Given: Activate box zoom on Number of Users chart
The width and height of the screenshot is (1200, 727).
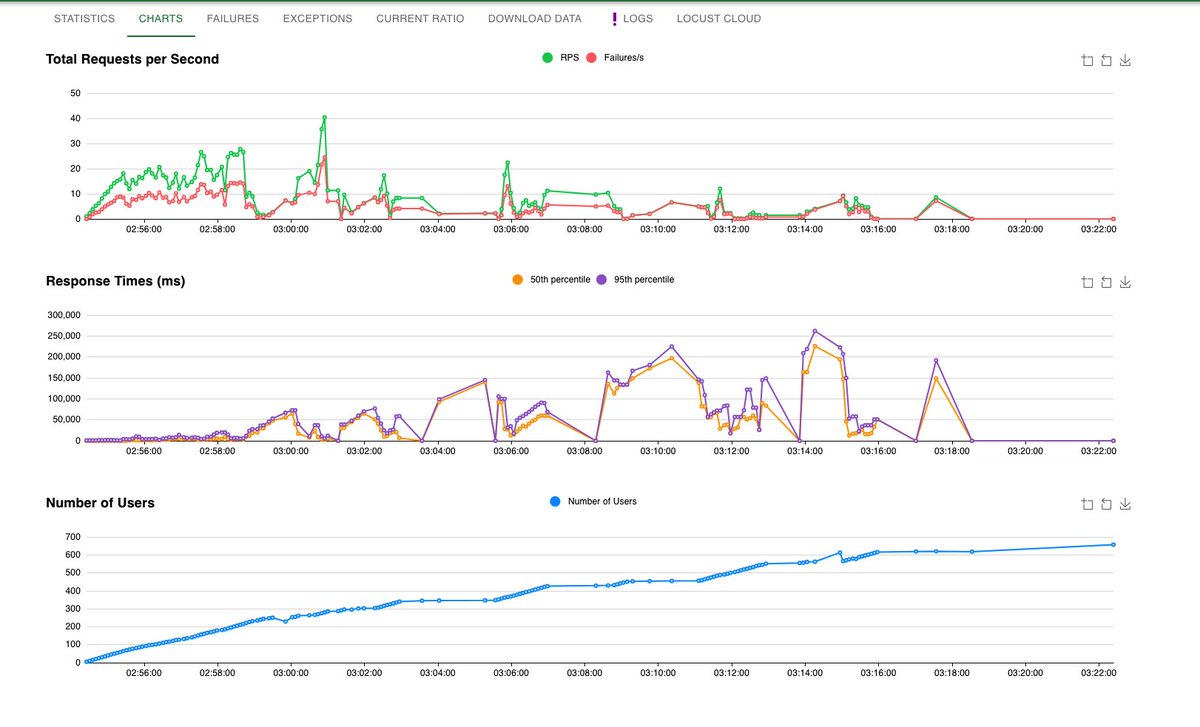Looking at the screenshot, I should [x=1087, y=504].
